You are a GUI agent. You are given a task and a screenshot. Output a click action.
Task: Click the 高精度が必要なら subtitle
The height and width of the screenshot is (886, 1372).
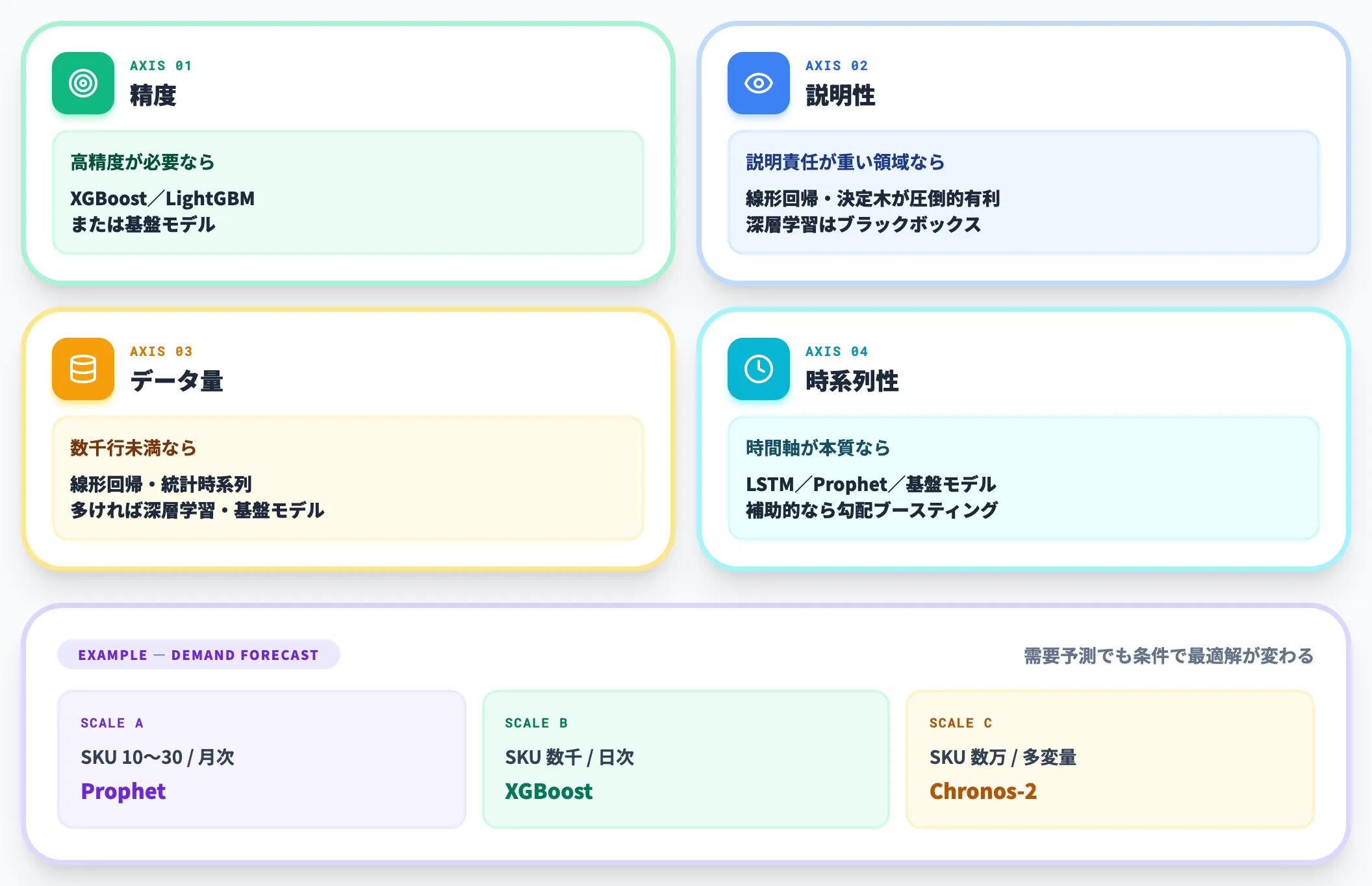[x=142, y=162]
